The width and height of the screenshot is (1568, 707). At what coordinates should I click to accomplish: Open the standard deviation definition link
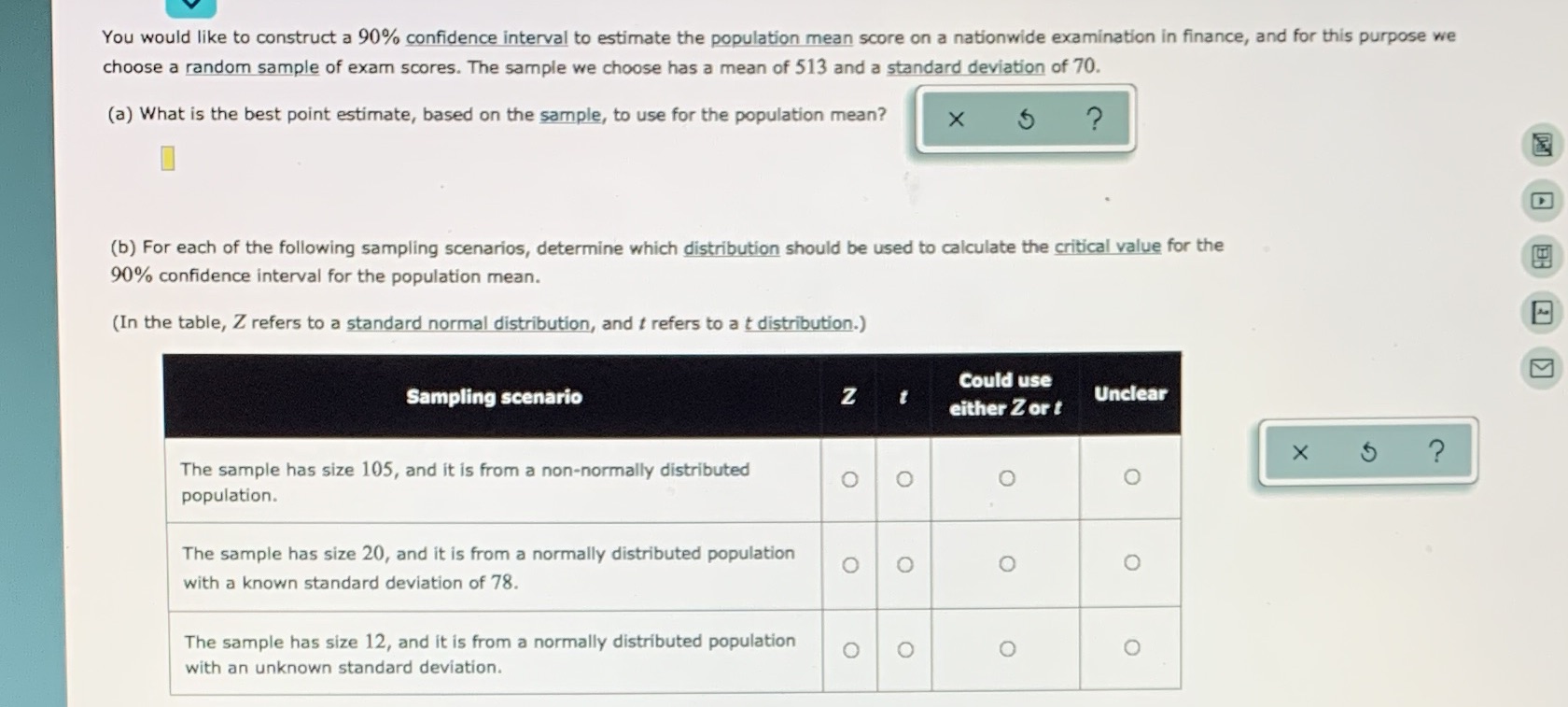click(x=965, y=66)
